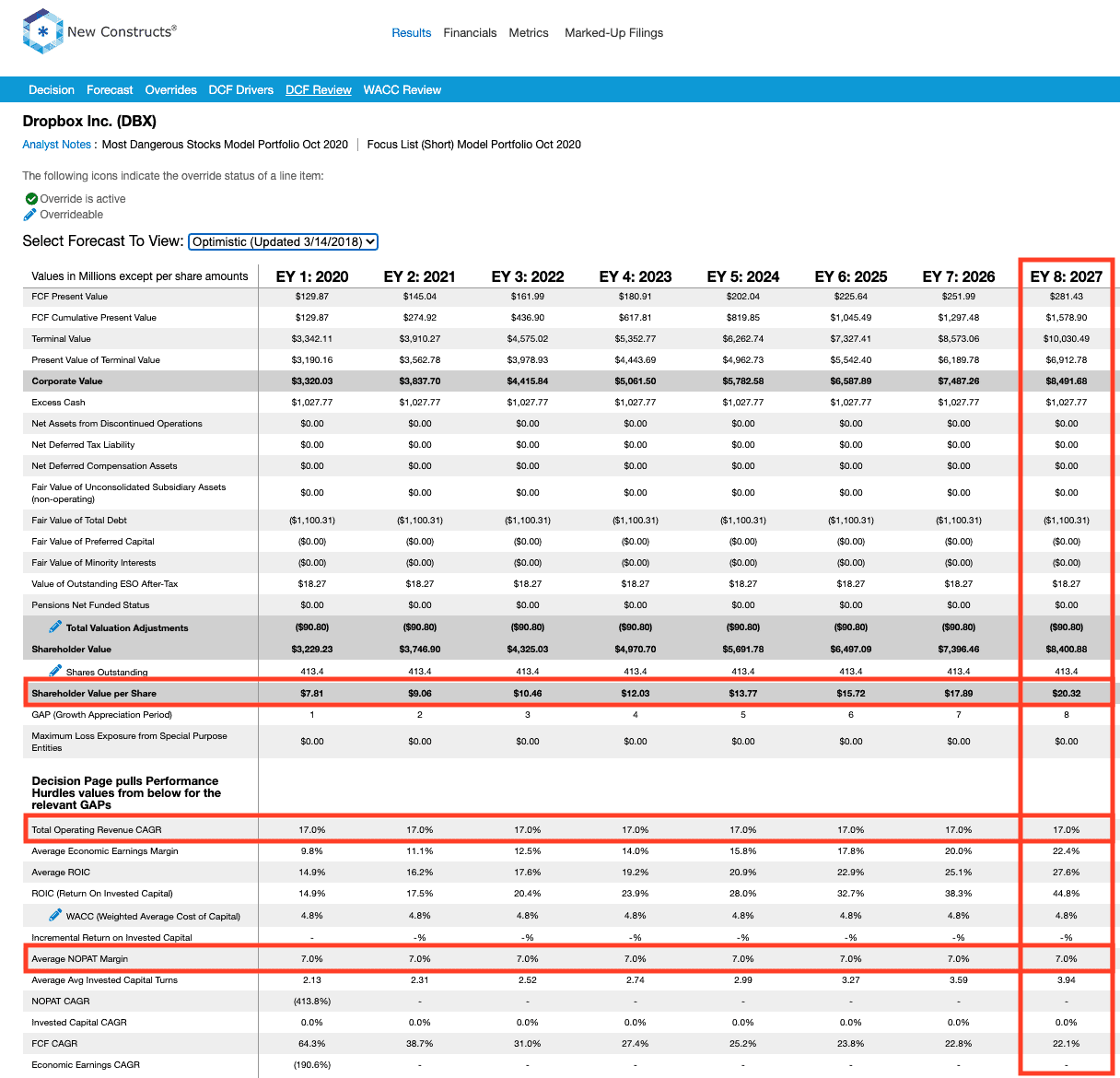Click the $20.32 Shareholder Value per Share cell
The image size is (1120, 1078).
pos(1067,694)
